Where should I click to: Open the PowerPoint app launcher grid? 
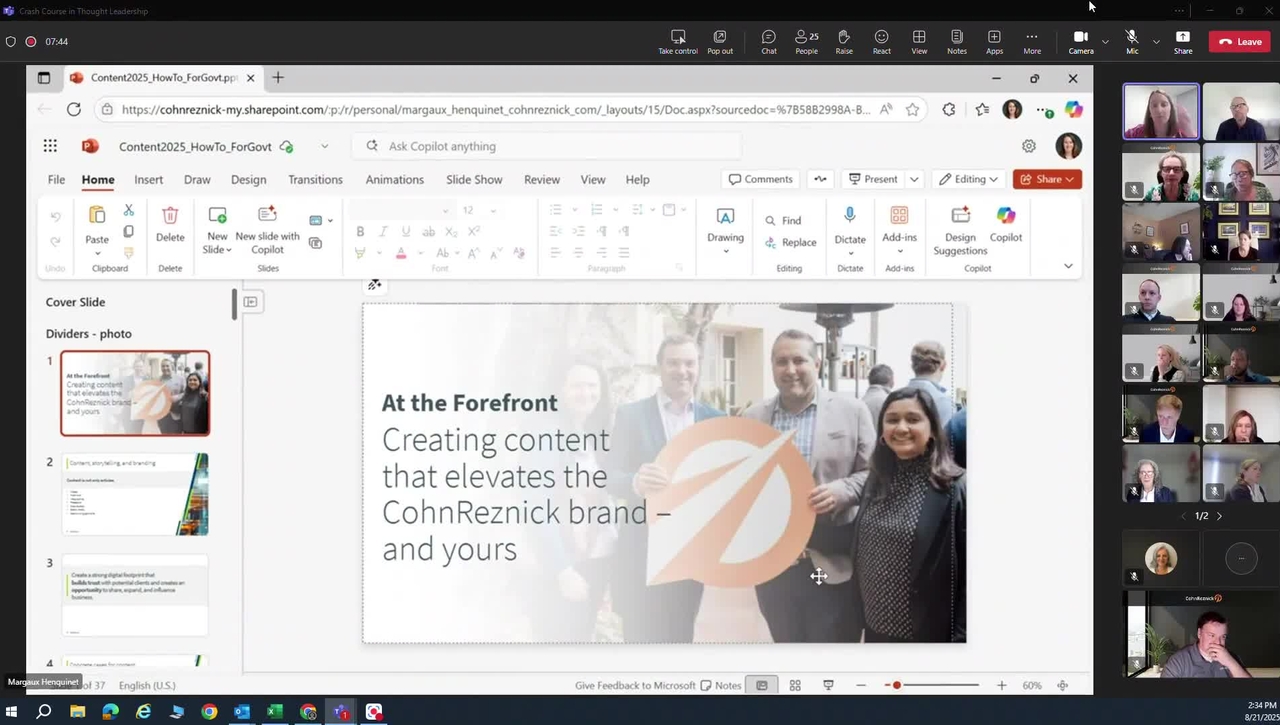[x=50, y=146]
